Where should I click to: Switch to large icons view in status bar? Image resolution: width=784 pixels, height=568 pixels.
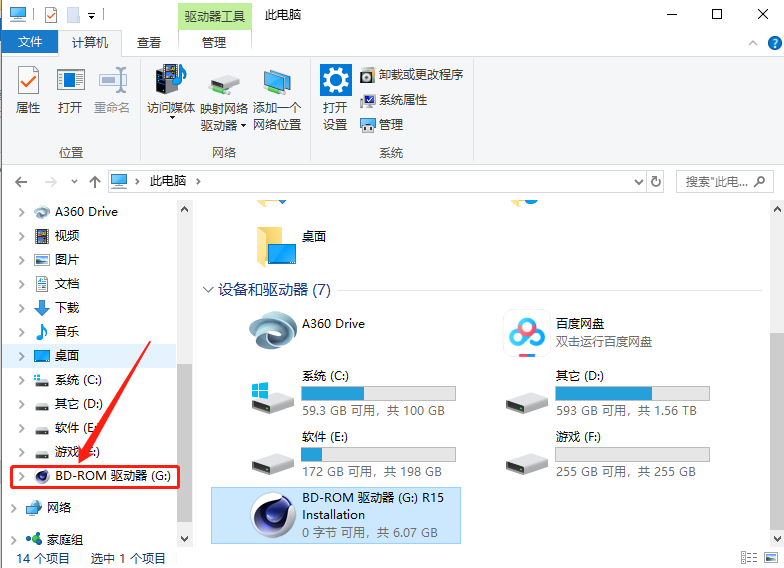(771, 558)
